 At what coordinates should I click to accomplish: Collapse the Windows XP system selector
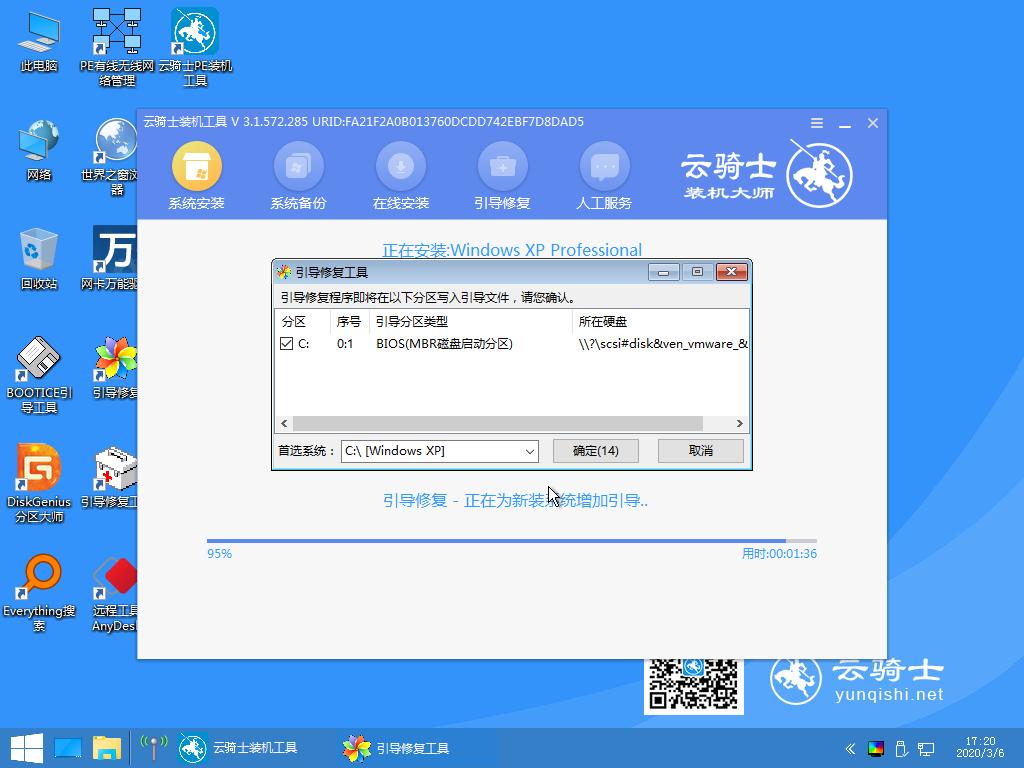coord(529,451)
